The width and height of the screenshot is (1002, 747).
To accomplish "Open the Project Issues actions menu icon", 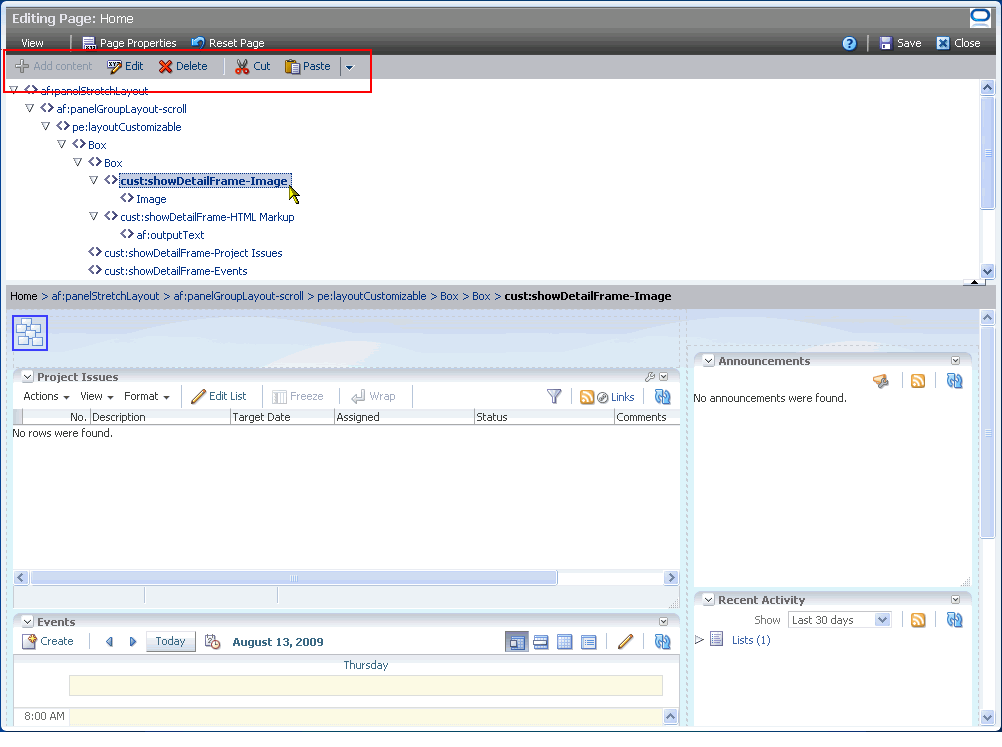I will [x=664, y=377].
